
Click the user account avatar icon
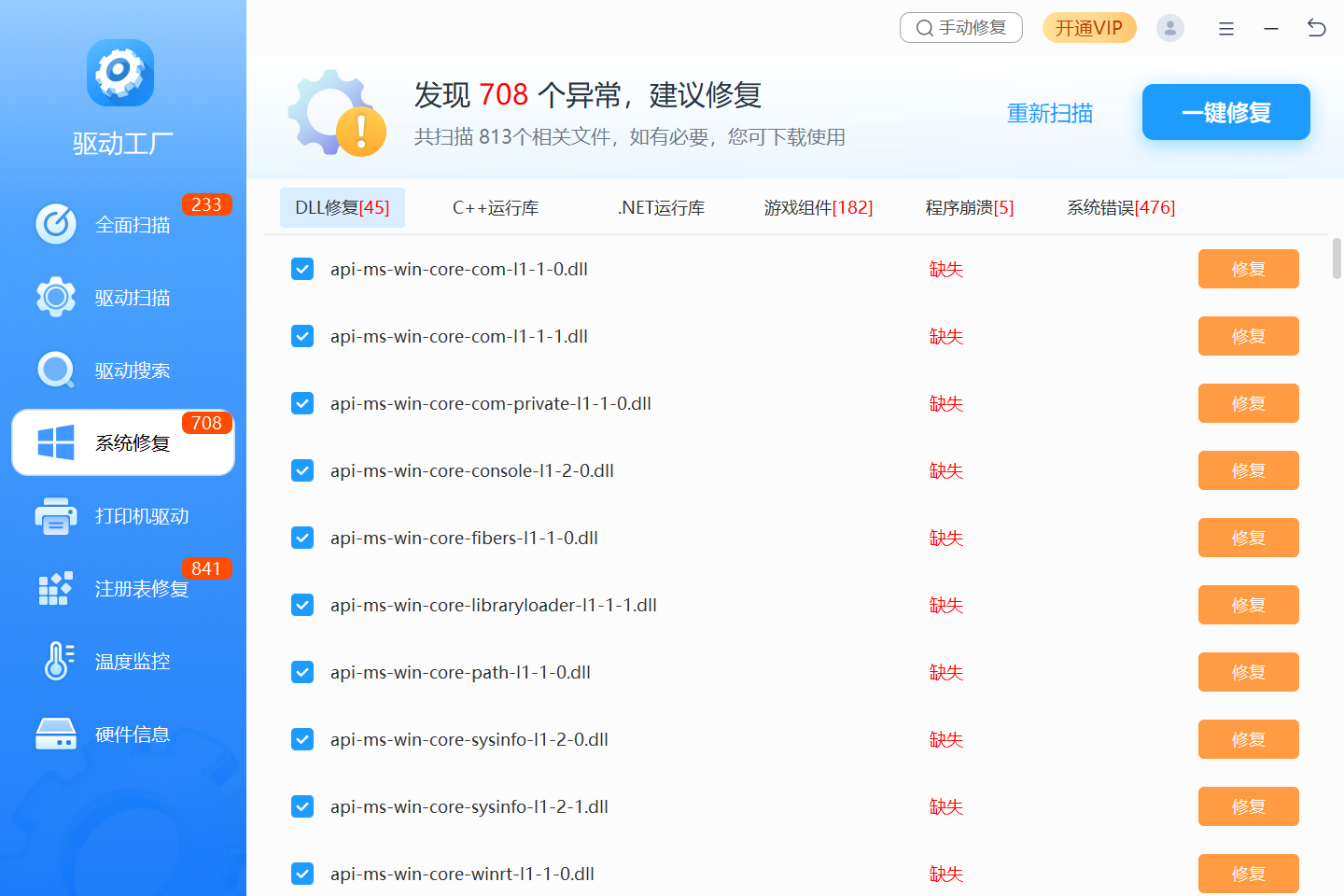pyautogui.click(x=1170, y=28)
